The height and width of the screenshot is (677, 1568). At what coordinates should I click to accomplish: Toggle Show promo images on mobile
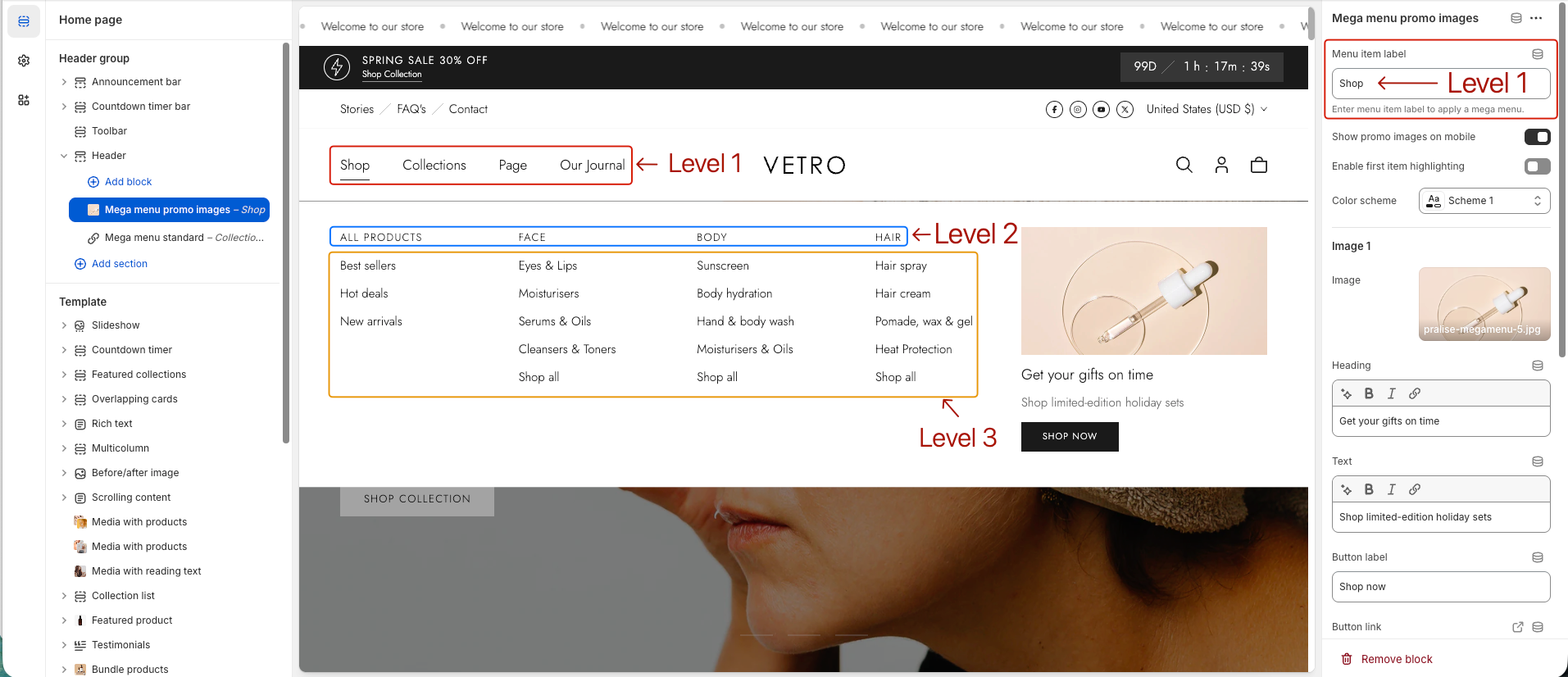[x=1536, y=137]
